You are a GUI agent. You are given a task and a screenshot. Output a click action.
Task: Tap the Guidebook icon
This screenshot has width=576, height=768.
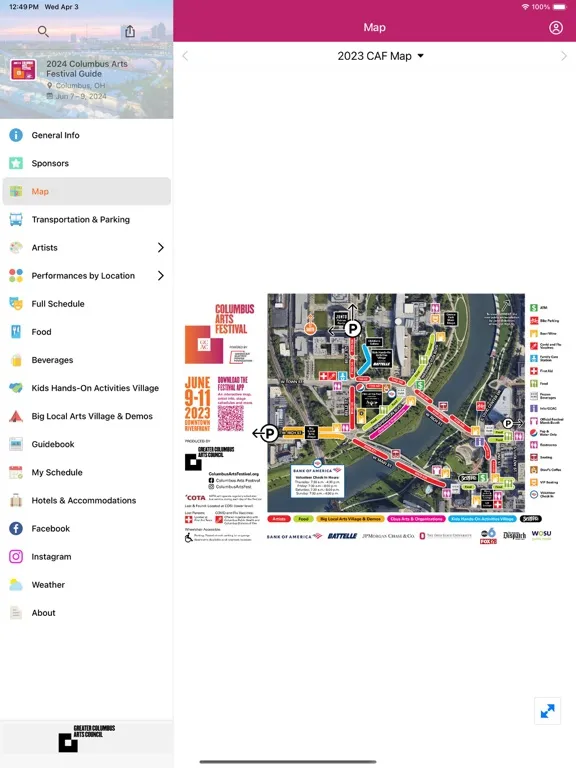[x=16, y=444]
